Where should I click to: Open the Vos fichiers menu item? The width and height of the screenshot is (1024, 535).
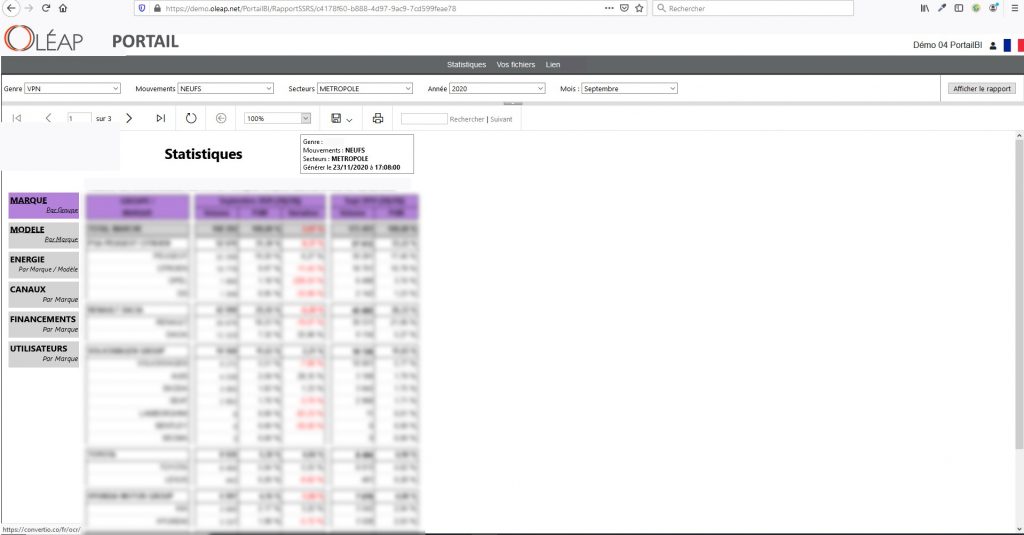click(x=516, y=64)
